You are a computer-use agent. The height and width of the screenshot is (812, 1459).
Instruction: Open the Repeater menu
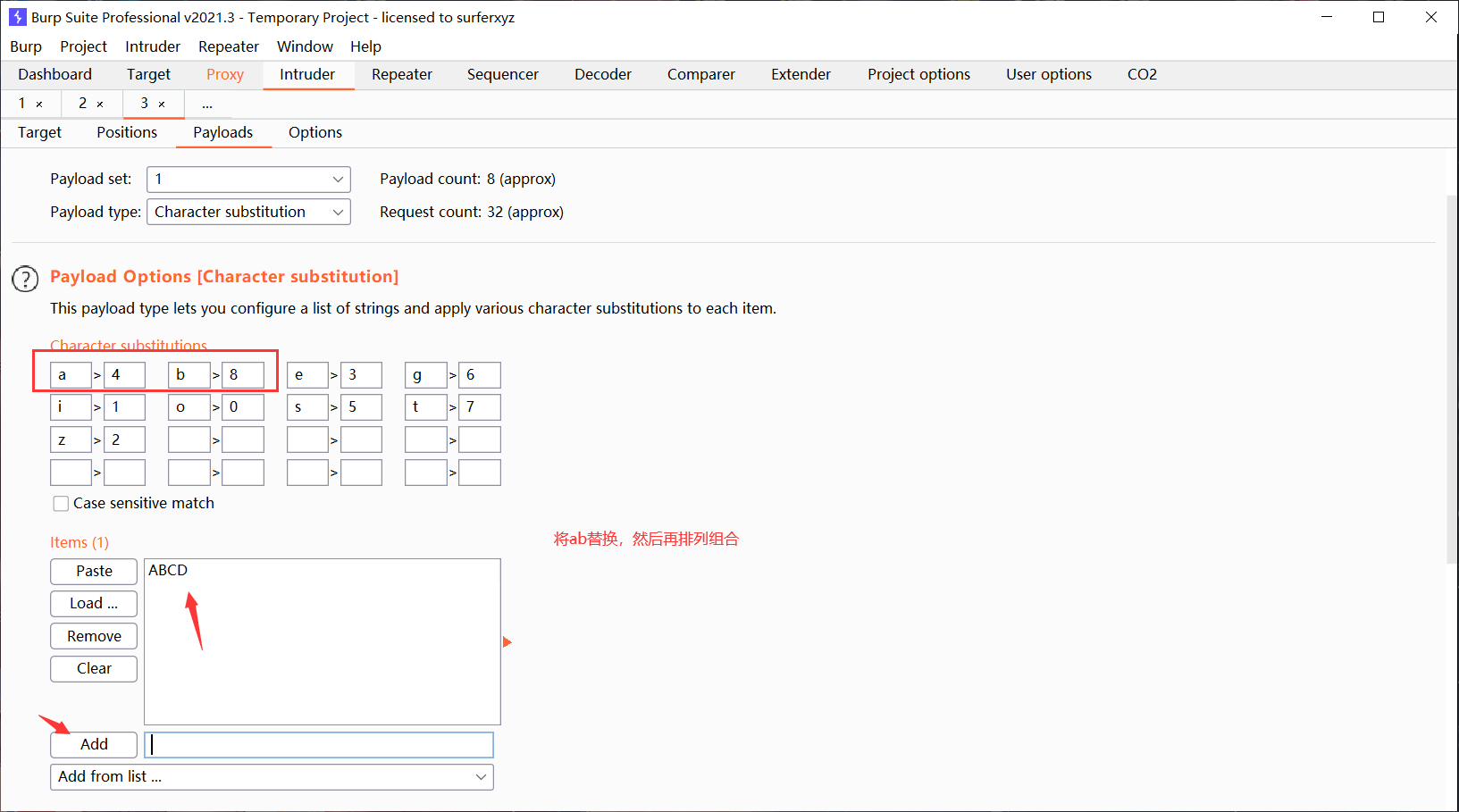229,46
